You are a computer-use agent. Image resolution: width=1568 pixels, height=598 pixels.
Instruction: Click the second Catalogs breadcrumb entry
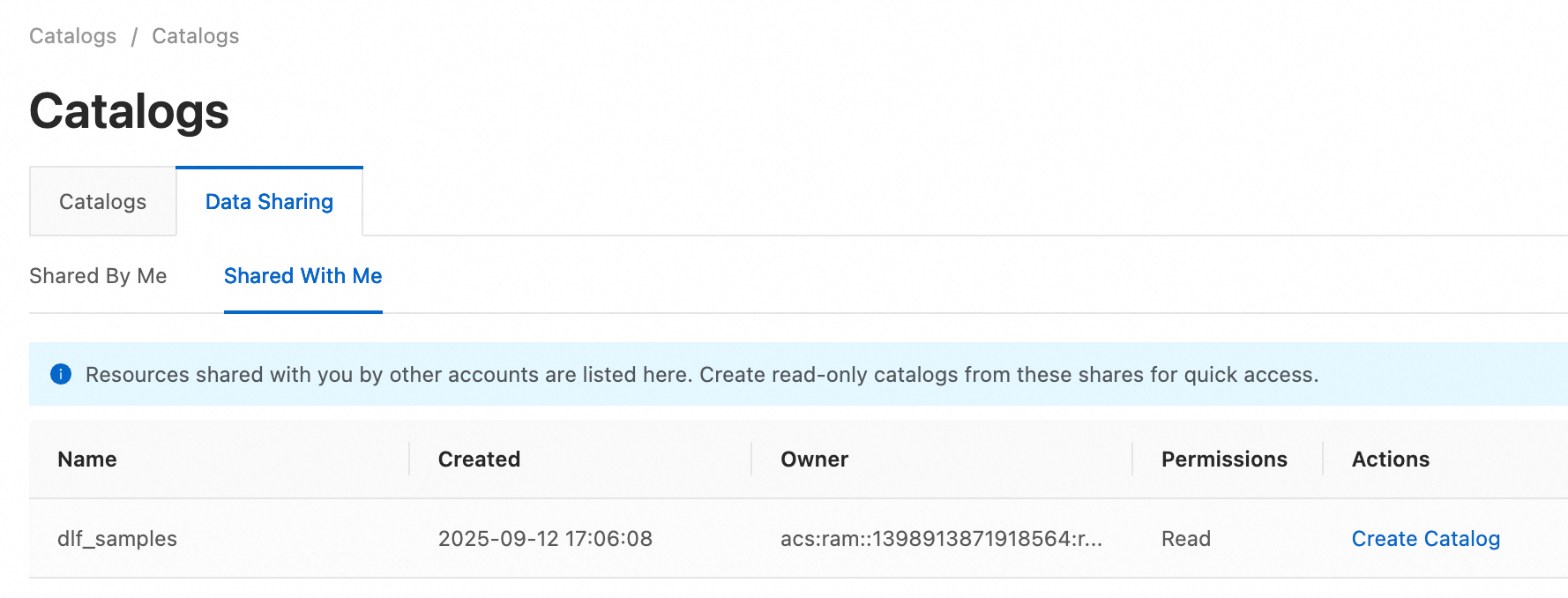(x=195, y=35)
